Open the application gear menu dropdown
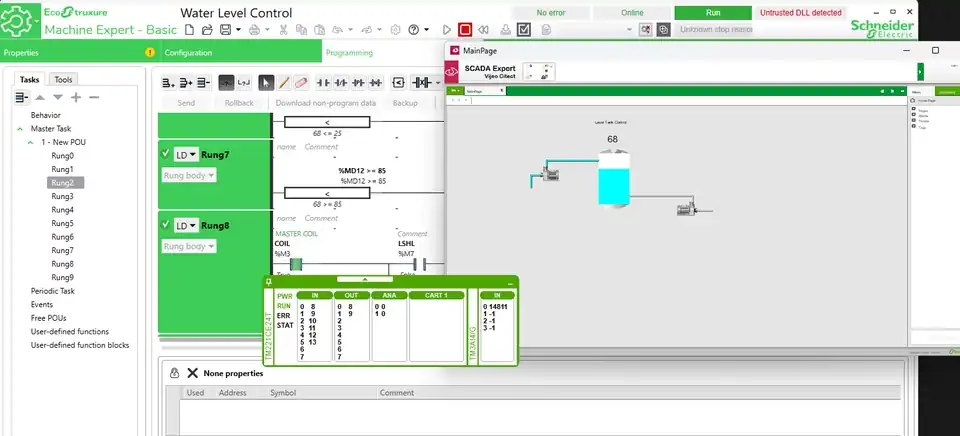The width and height of the screenshot is (960, 436). [37, 21]
